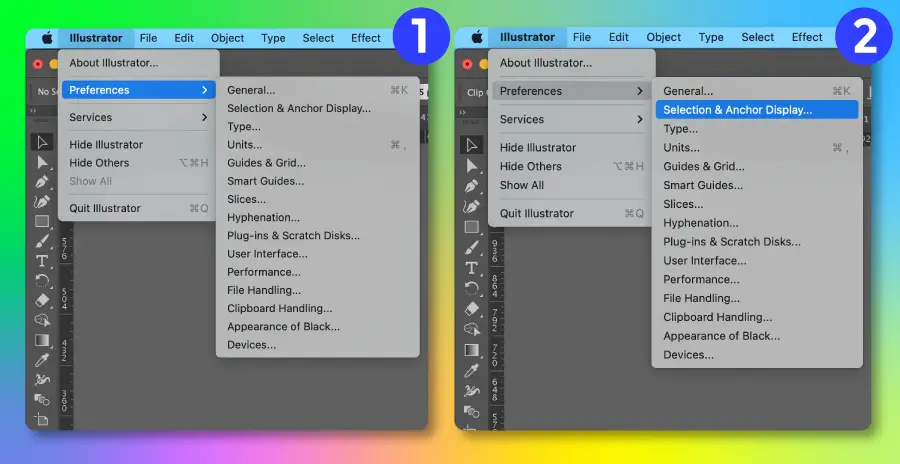
Task: Select the Artboard tool in left window
Action: (x=42, y=419)
